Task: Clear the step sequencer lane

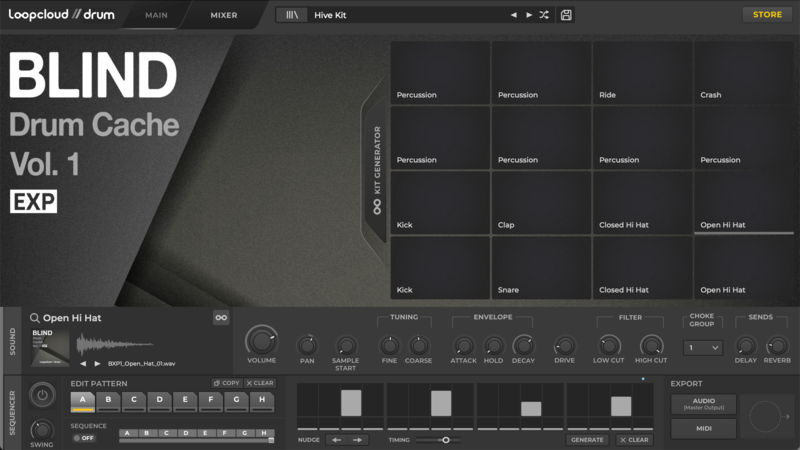Action: (634, 440)
